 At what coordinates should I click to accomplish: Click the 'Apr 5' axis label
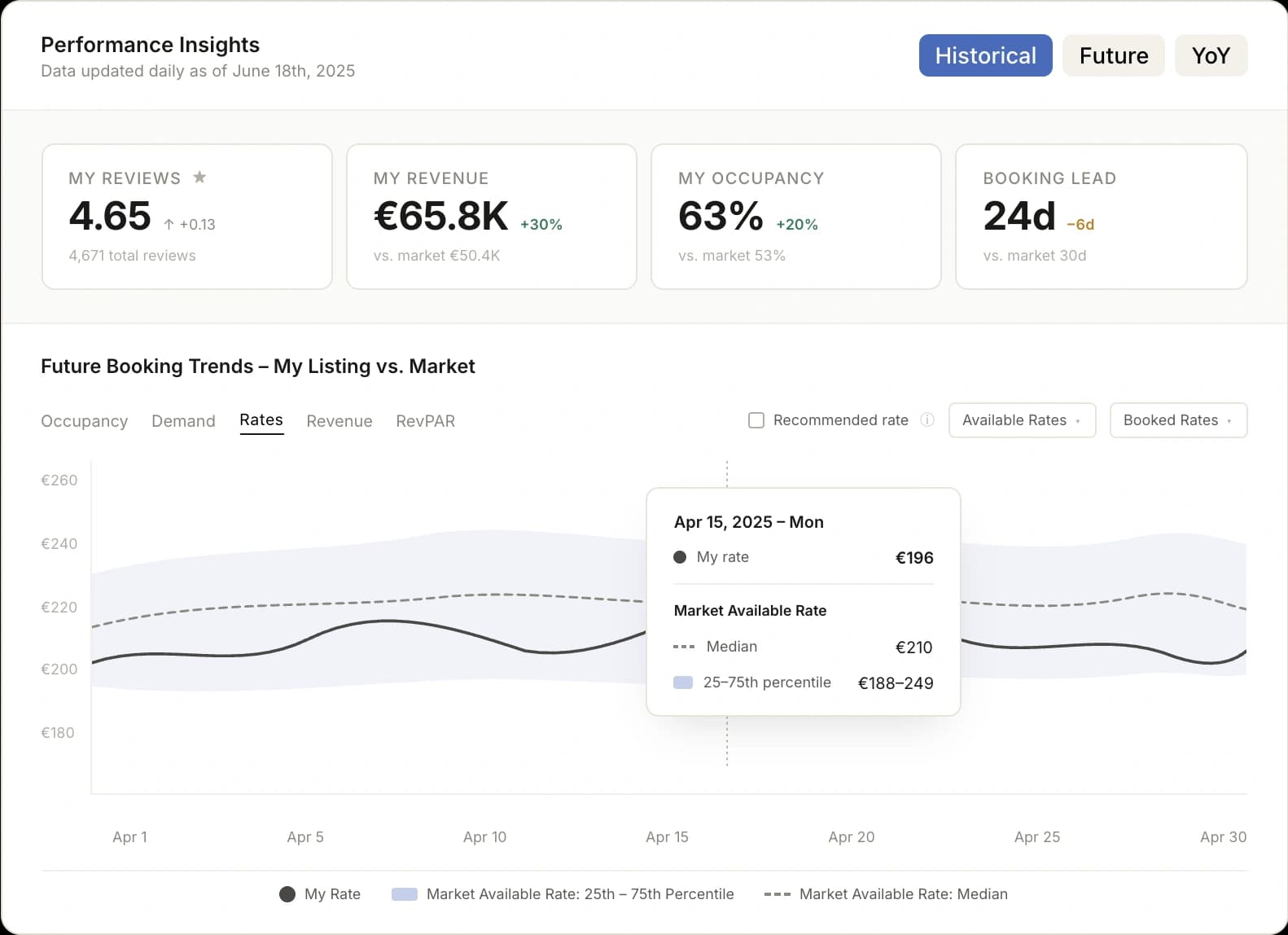pyautogui.click(x=305, y=836)
